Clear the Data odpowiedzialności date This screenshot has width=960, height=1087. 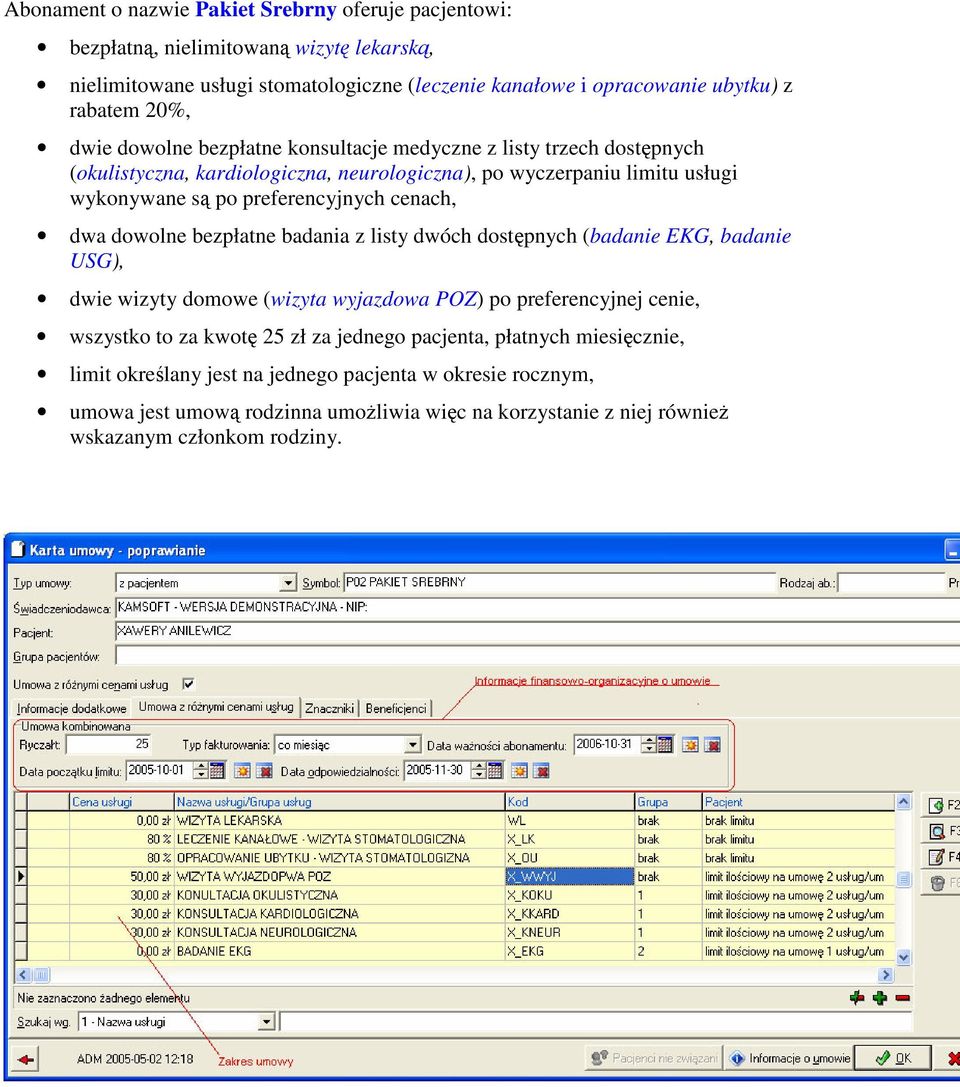(x=541, y=770)
